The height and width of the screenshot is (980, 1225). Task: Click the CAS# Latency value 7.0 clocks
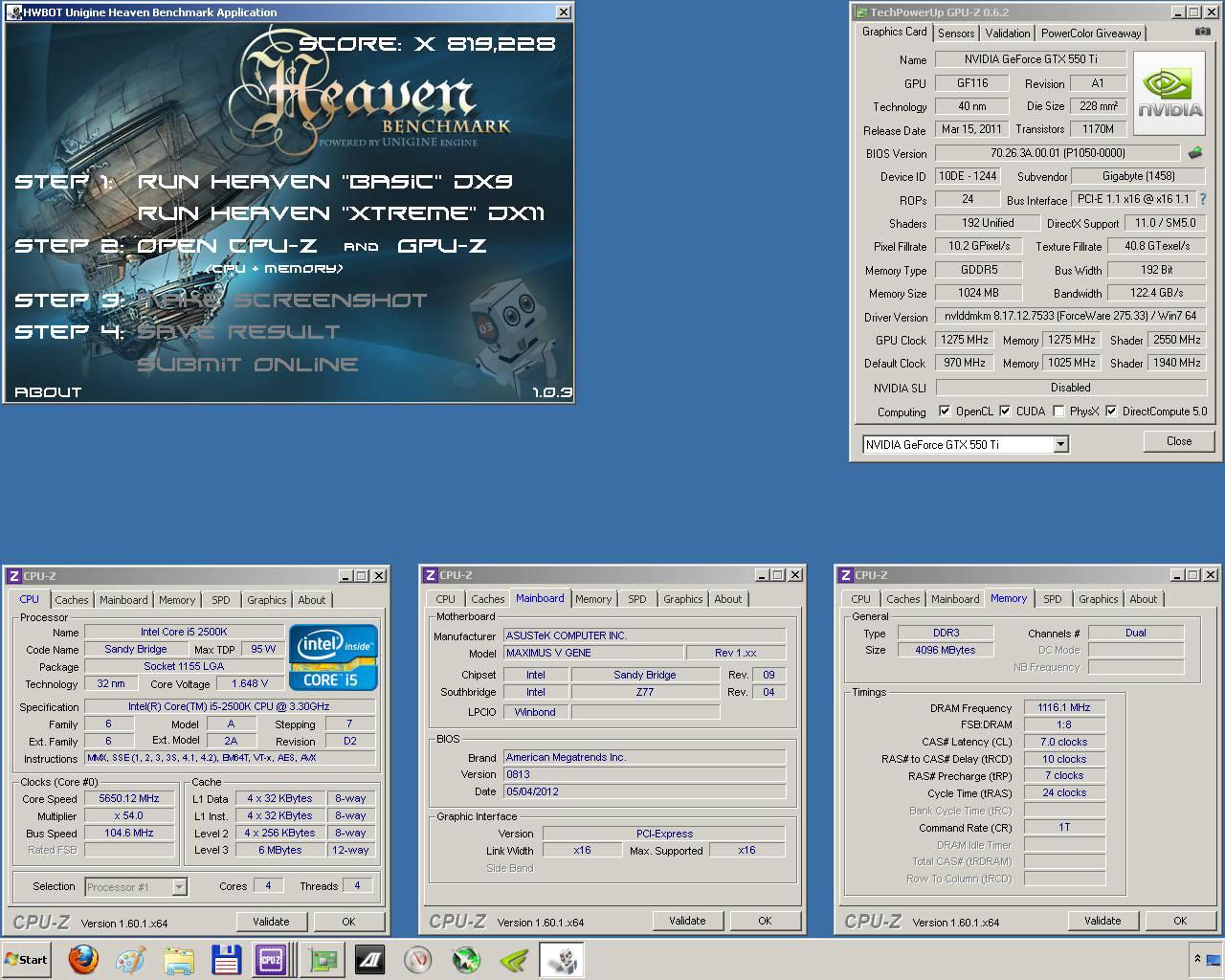[x=1064, y=742]
